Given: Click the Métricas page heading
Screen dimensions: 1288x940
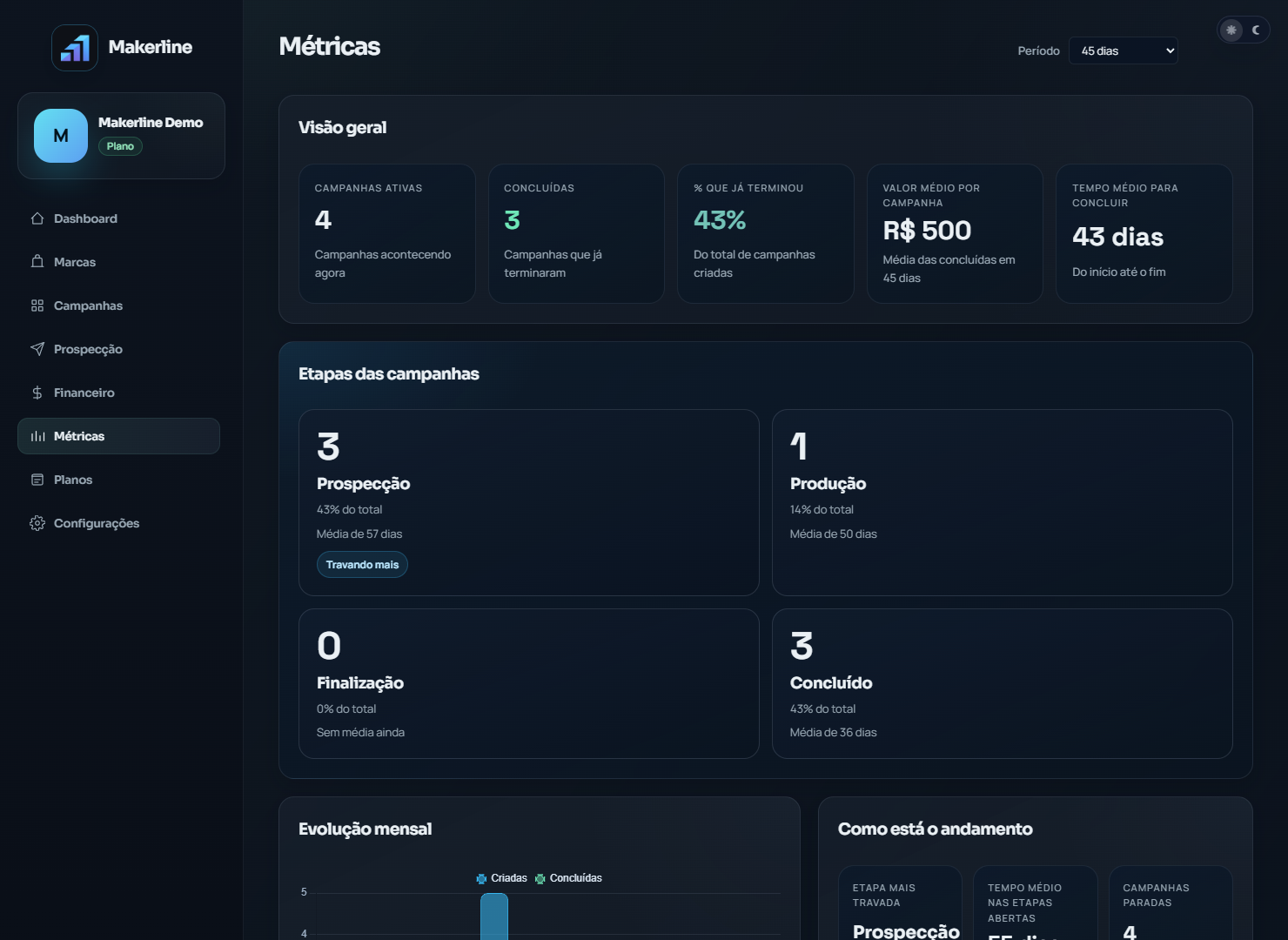Looking at the screenshot, I should (x=330, y=46).
